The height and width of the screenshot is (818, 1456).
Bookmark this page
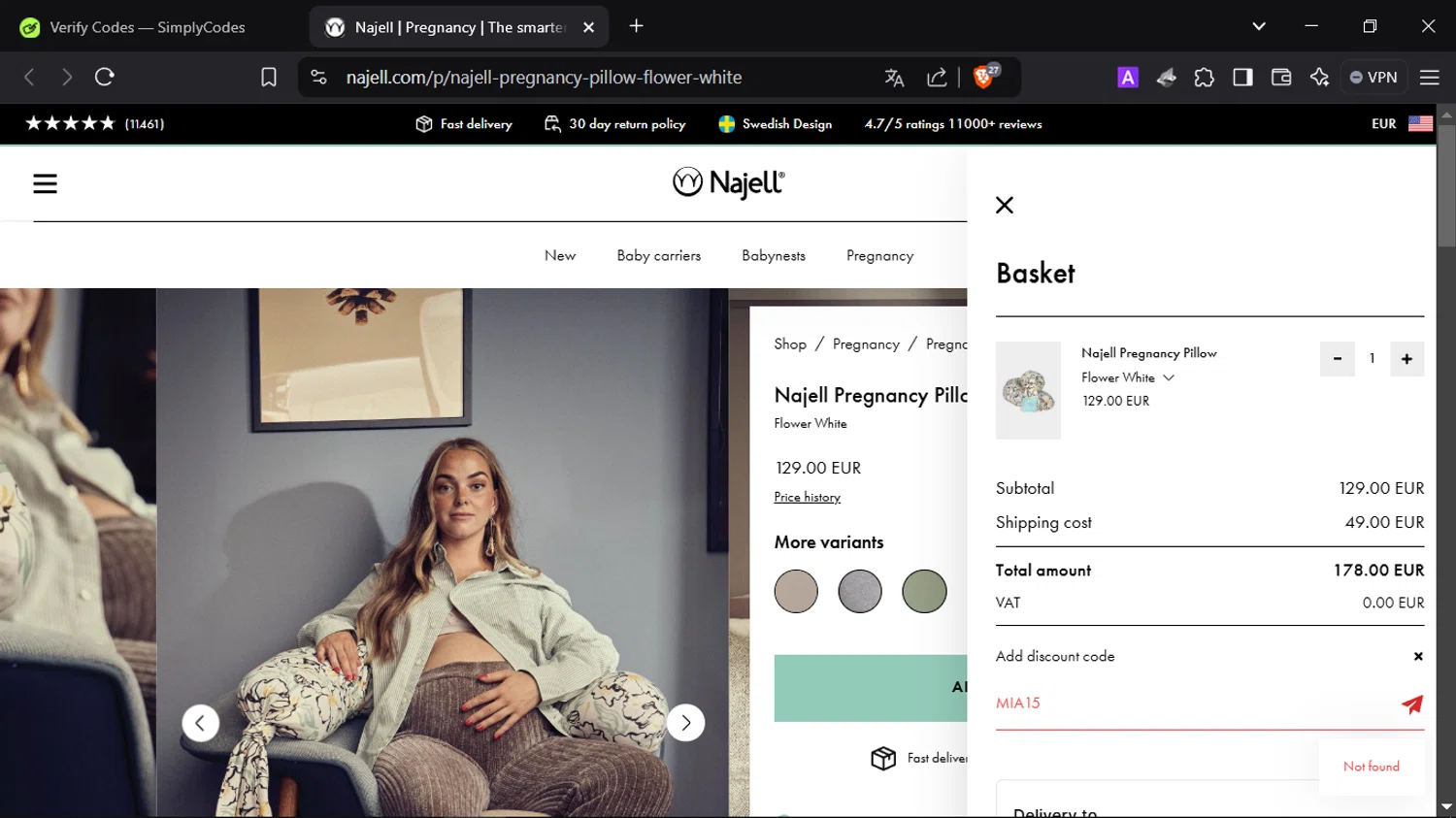(269, 77)
